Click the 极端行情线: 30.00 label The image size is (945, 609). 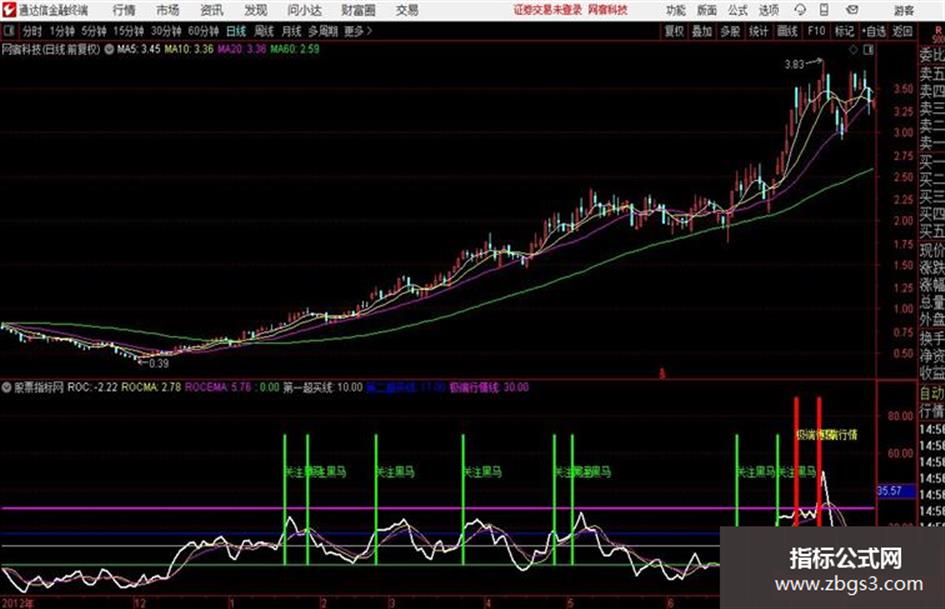pos(489,387)
